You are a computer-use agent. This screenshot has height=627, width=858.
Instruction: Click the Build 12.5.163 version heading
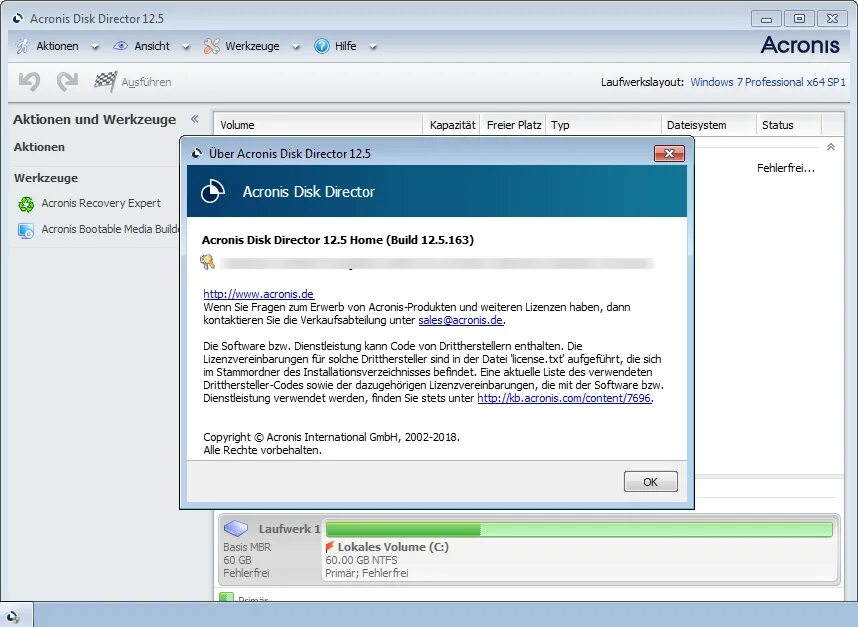pyautogui.click(x=338, y=240)
